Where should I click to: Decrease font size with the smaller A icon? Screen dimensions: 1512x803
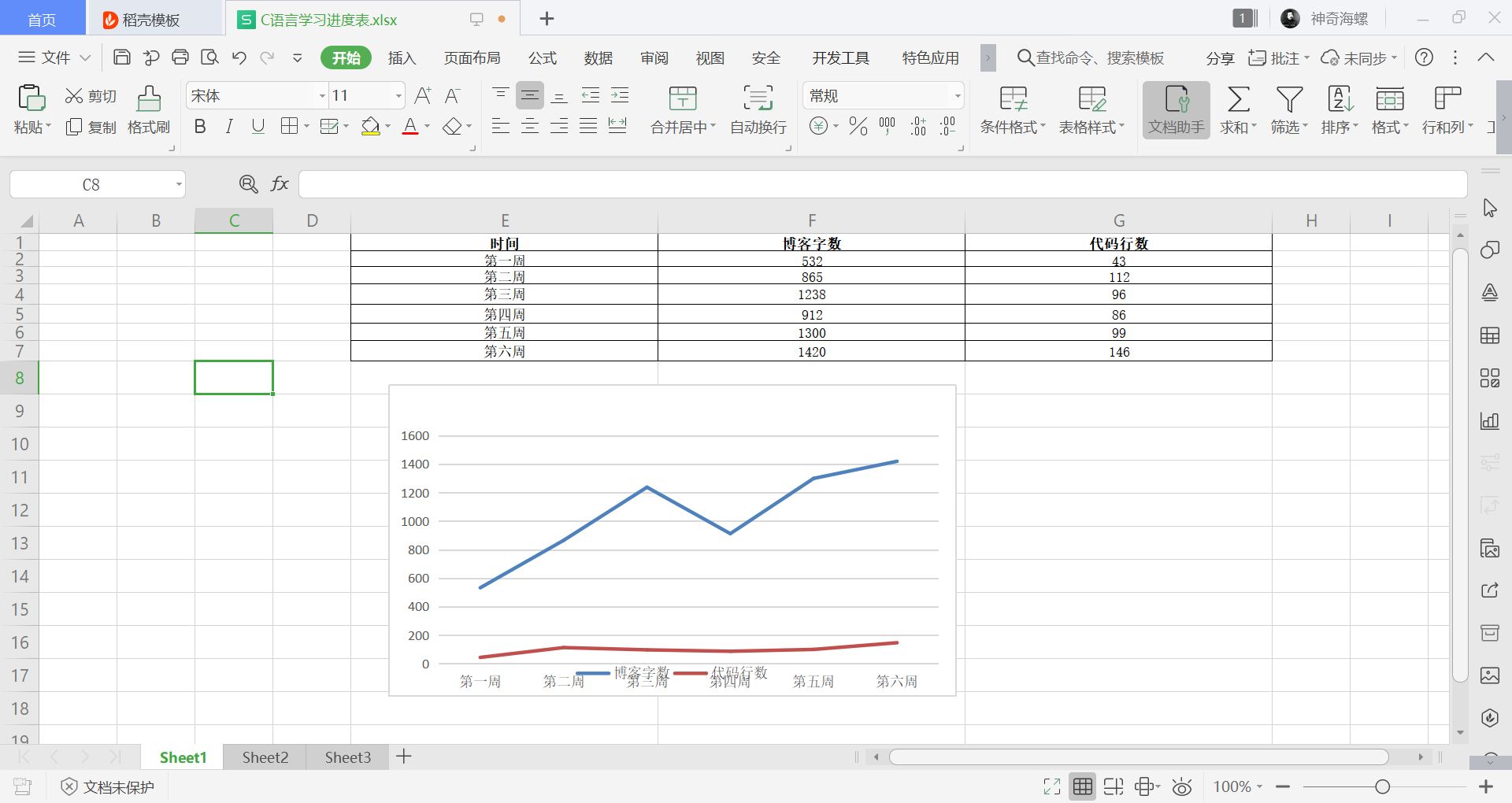[x=452, y=96]
